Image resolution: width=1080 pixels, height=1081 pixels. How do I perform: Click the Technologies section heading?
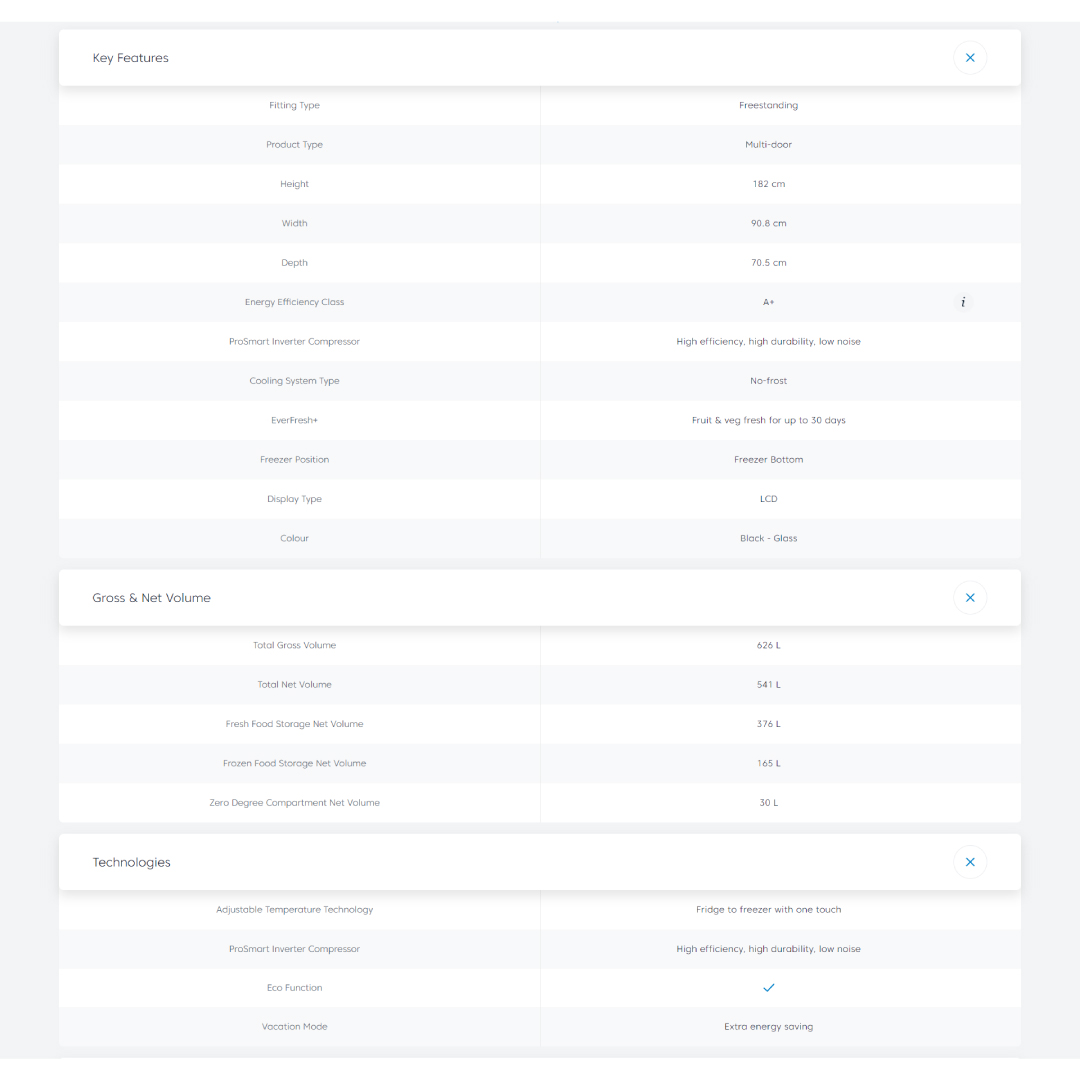click(132, 862)
